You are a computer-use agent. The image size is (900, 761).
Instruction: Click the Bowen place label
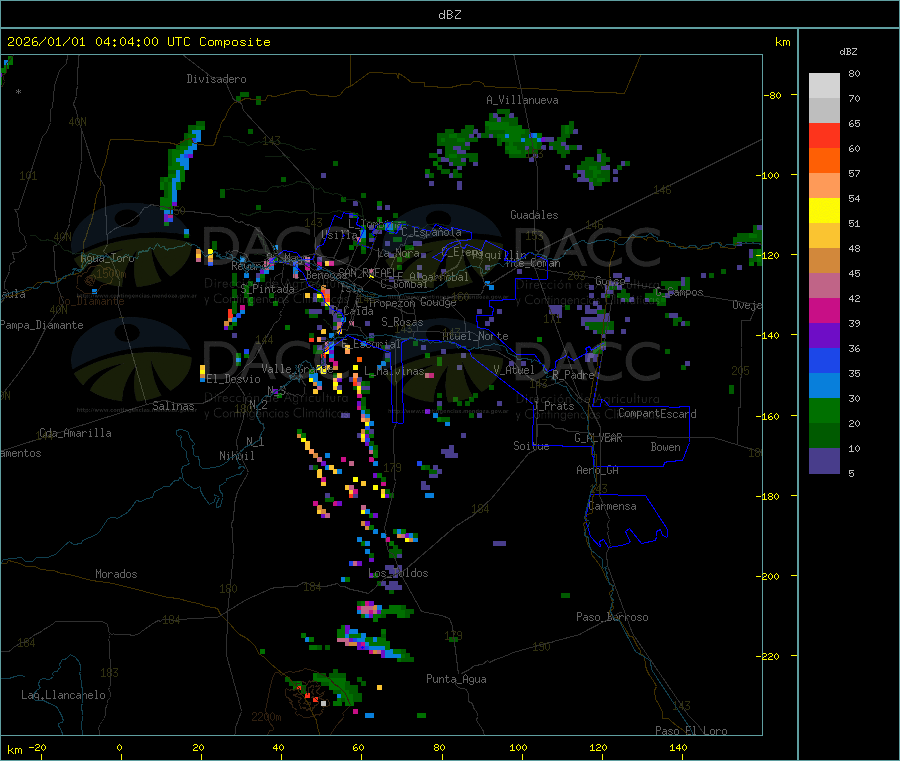pyautogui.click(x=665, y=447)
